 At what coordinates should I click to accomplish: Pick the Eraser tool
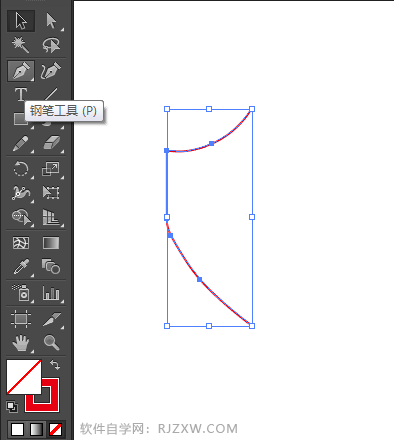pos(51,144)
